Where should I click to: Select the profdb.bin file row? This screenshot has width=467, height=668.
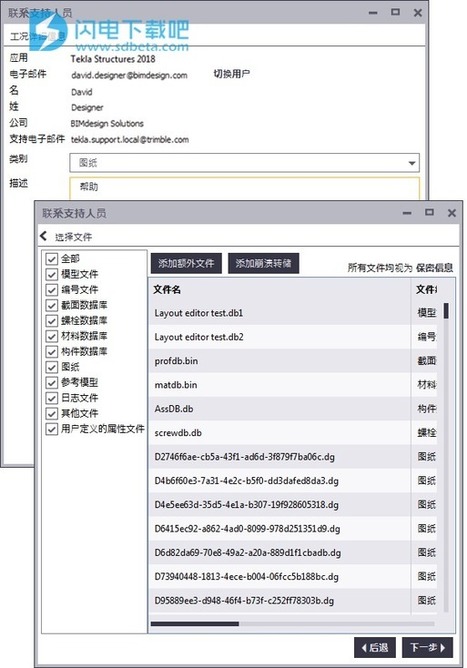(x=292, y=361)
